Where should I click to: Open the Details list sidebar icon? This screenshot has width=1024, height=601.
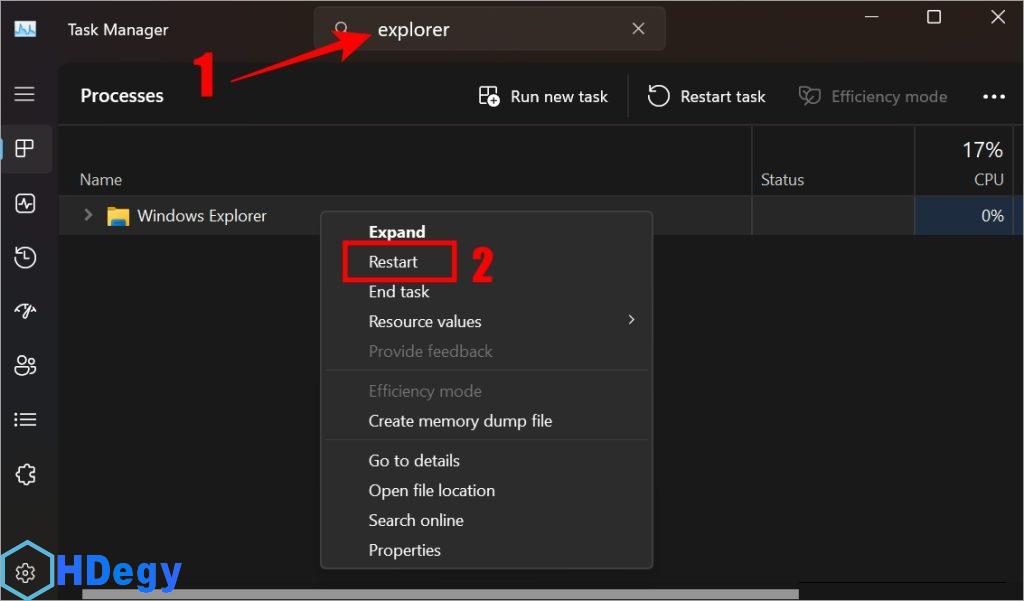25,420
